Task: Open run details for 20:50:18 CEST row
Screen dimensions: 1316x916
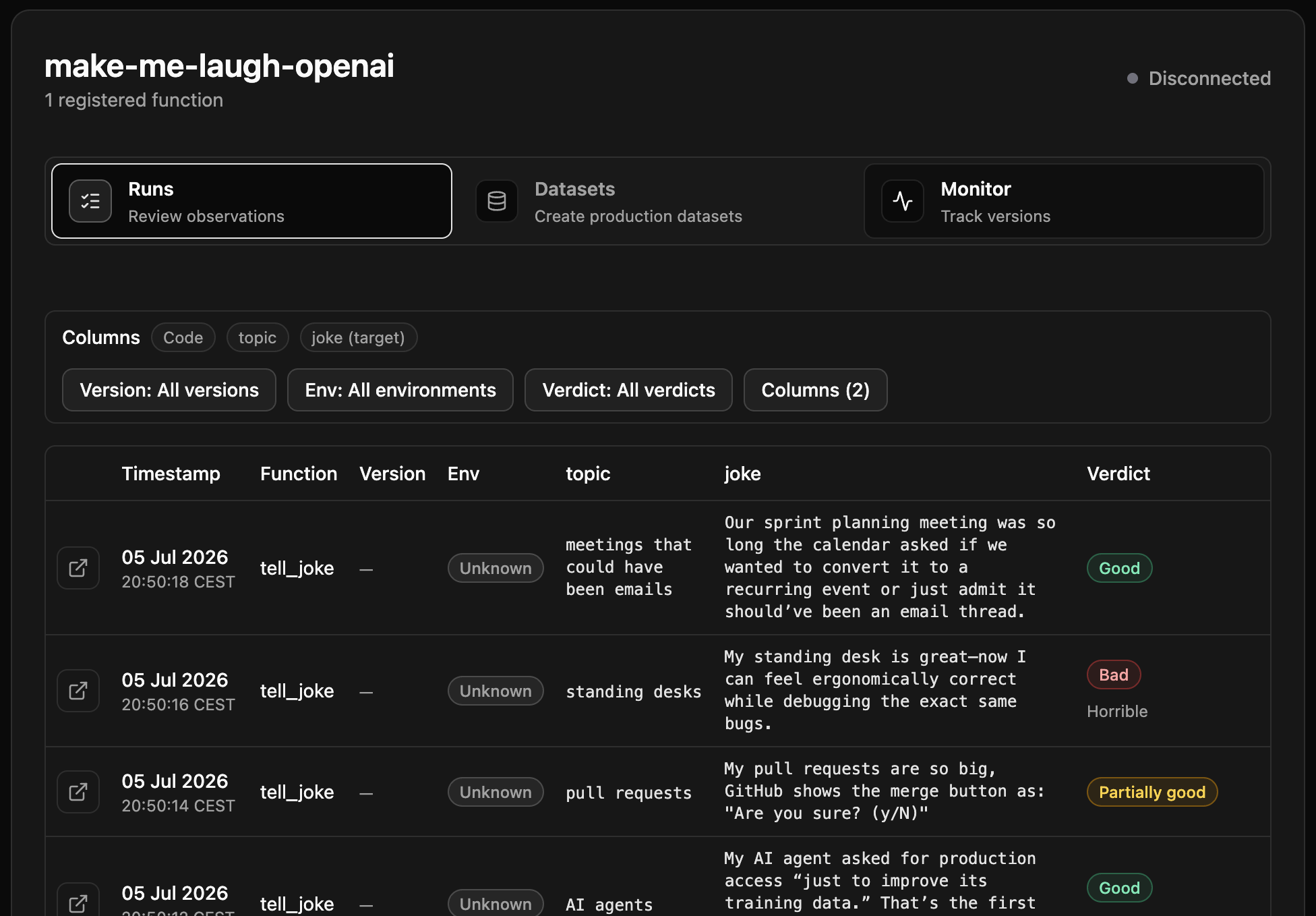Action: (78, 568)
